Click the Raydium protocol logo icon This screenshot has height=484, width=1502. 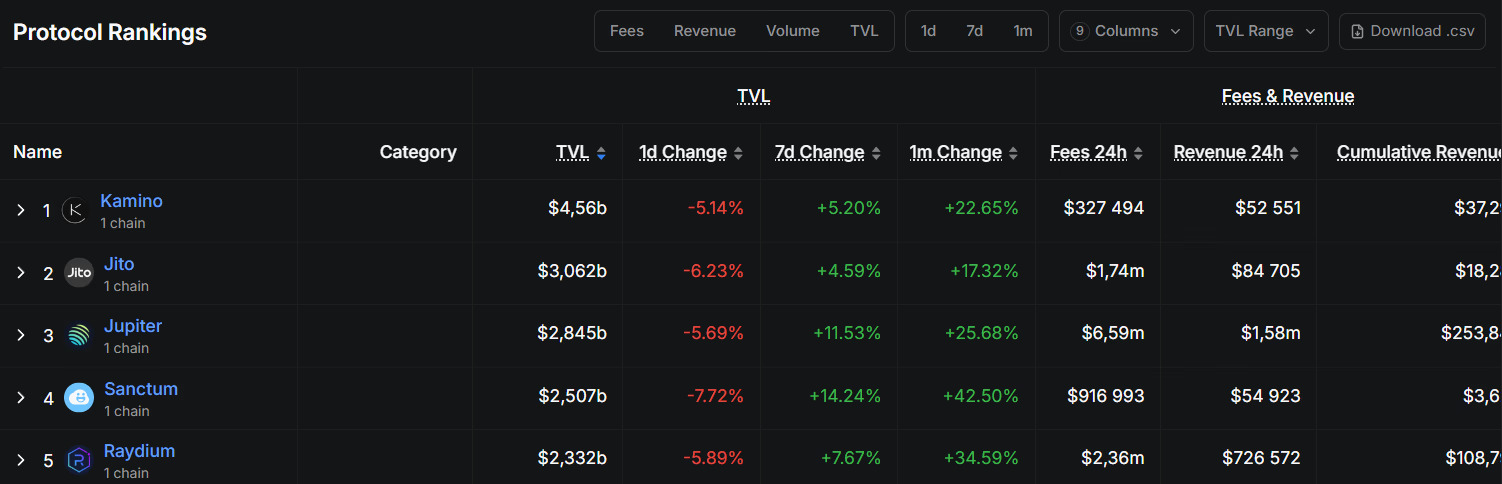[x=79, y=460]
